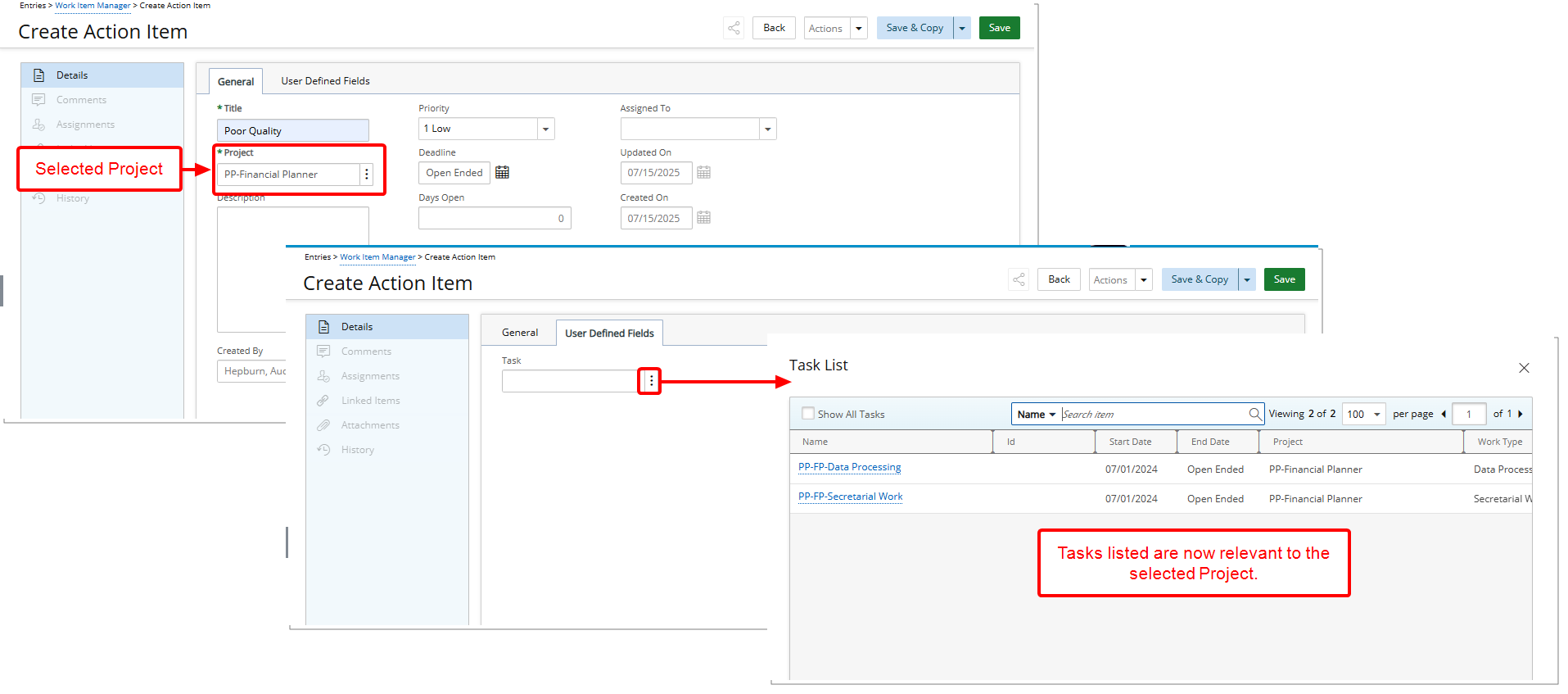Click Created By field Hepburn
1568x694 pixels.
251,371
